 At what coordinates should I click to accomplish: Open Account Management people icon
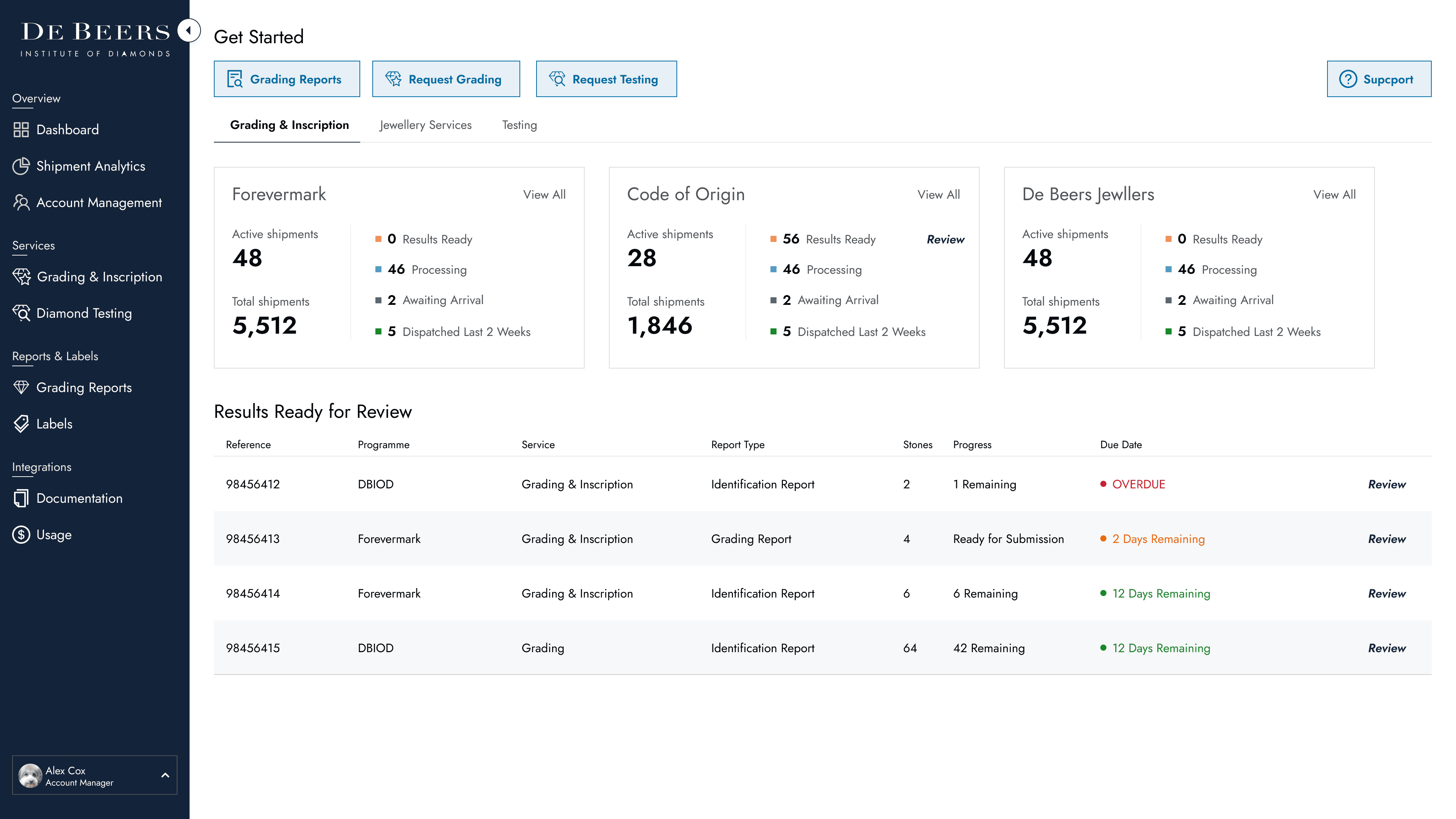[21, 202]
